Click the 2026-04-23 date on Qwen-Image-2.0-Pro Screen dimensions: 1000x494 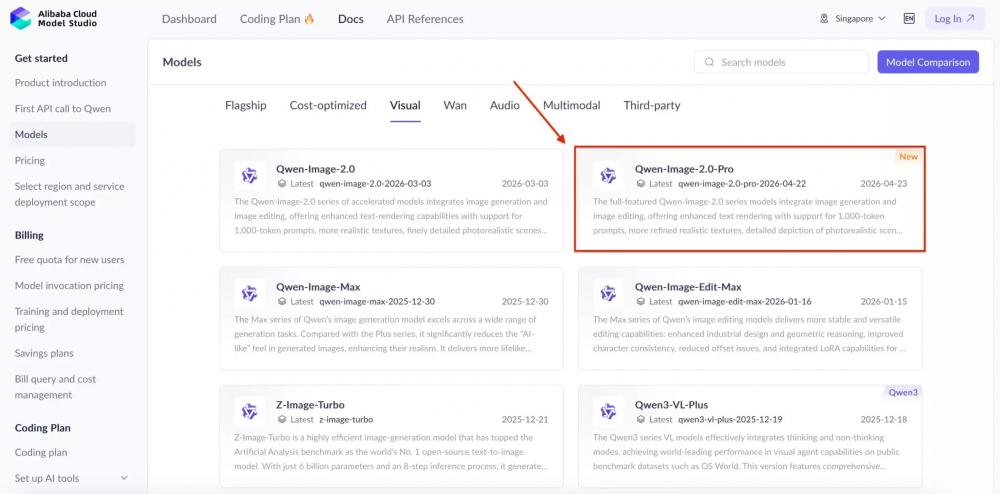[x=884, y=184]
